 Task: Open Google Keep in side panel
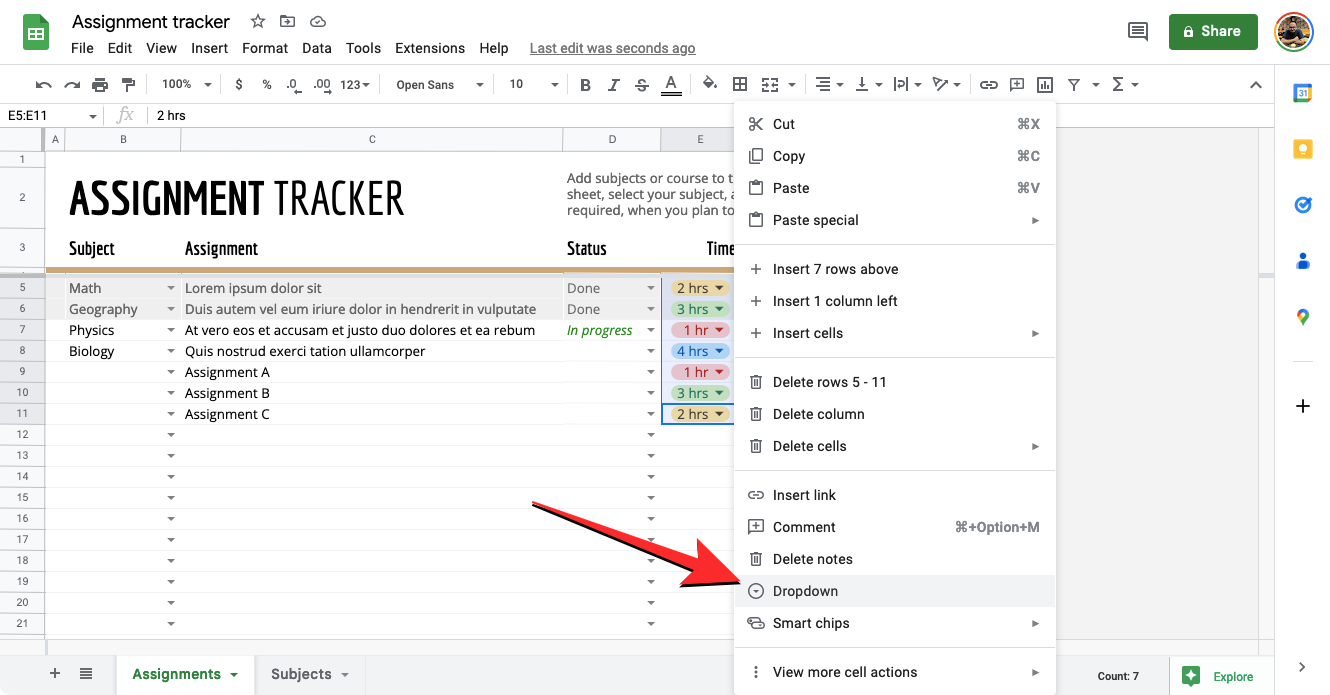click(x=1302, y=149)
